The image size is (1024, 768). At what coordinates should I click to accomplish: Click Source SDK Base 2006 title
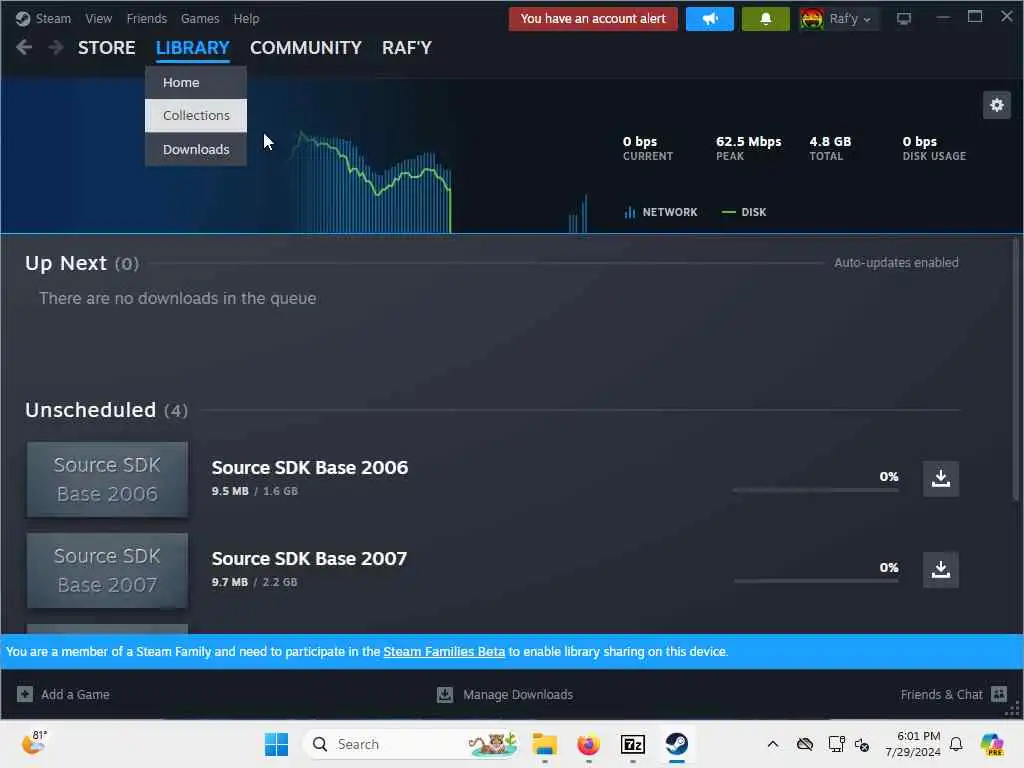(310, 468)
